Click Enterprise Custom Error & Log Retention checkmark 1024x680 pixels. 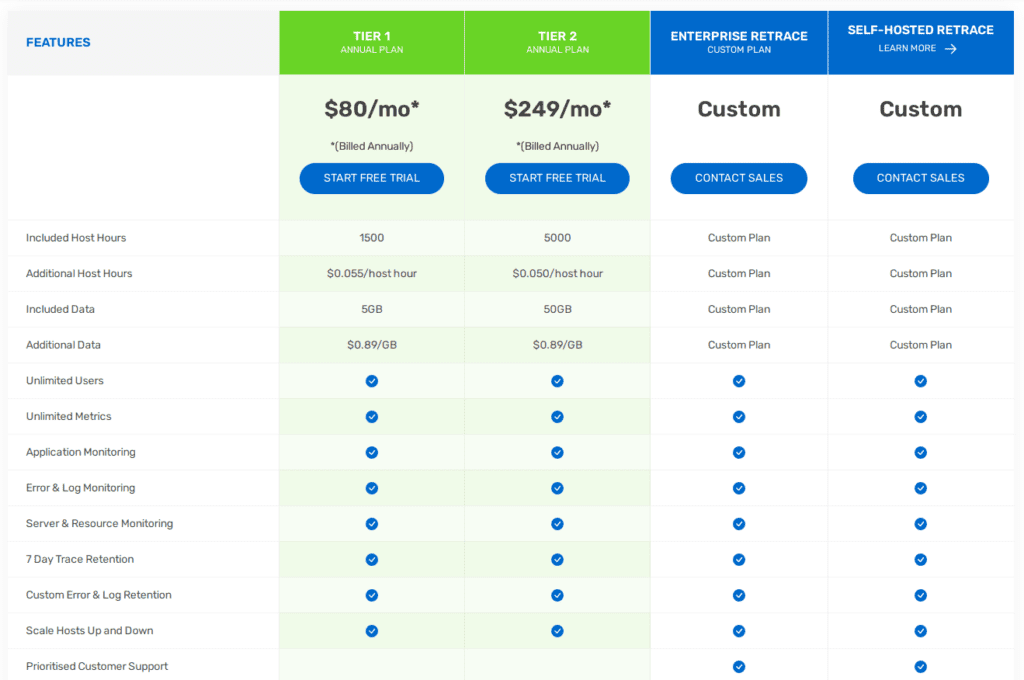739,595
